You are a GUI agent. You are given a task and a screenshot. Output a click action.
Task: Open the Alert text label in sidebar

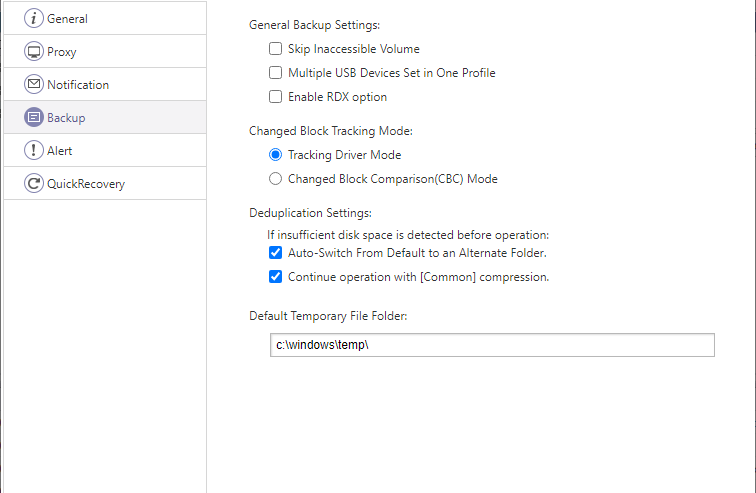pos(60,150)
